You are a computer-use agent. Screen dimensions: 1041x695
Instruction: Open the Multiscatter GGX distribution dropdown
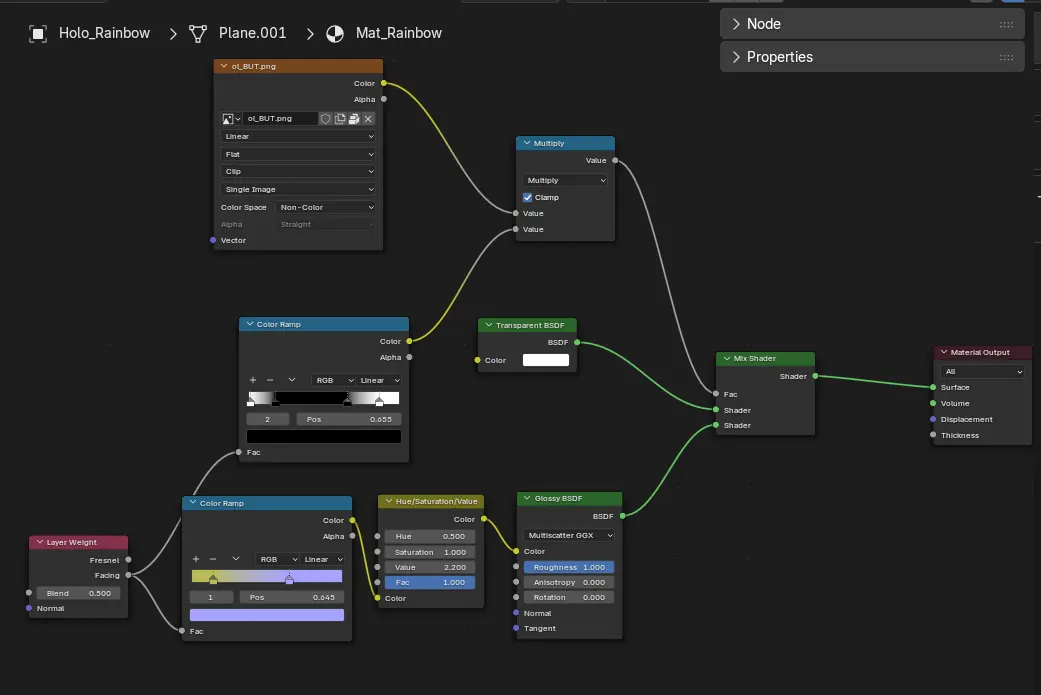point(568,535)
